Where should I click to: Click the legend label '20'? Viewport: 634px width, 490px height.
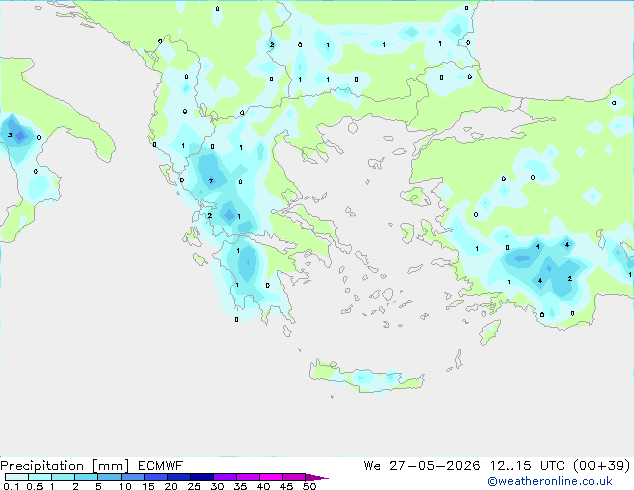[x=171, y=486]
